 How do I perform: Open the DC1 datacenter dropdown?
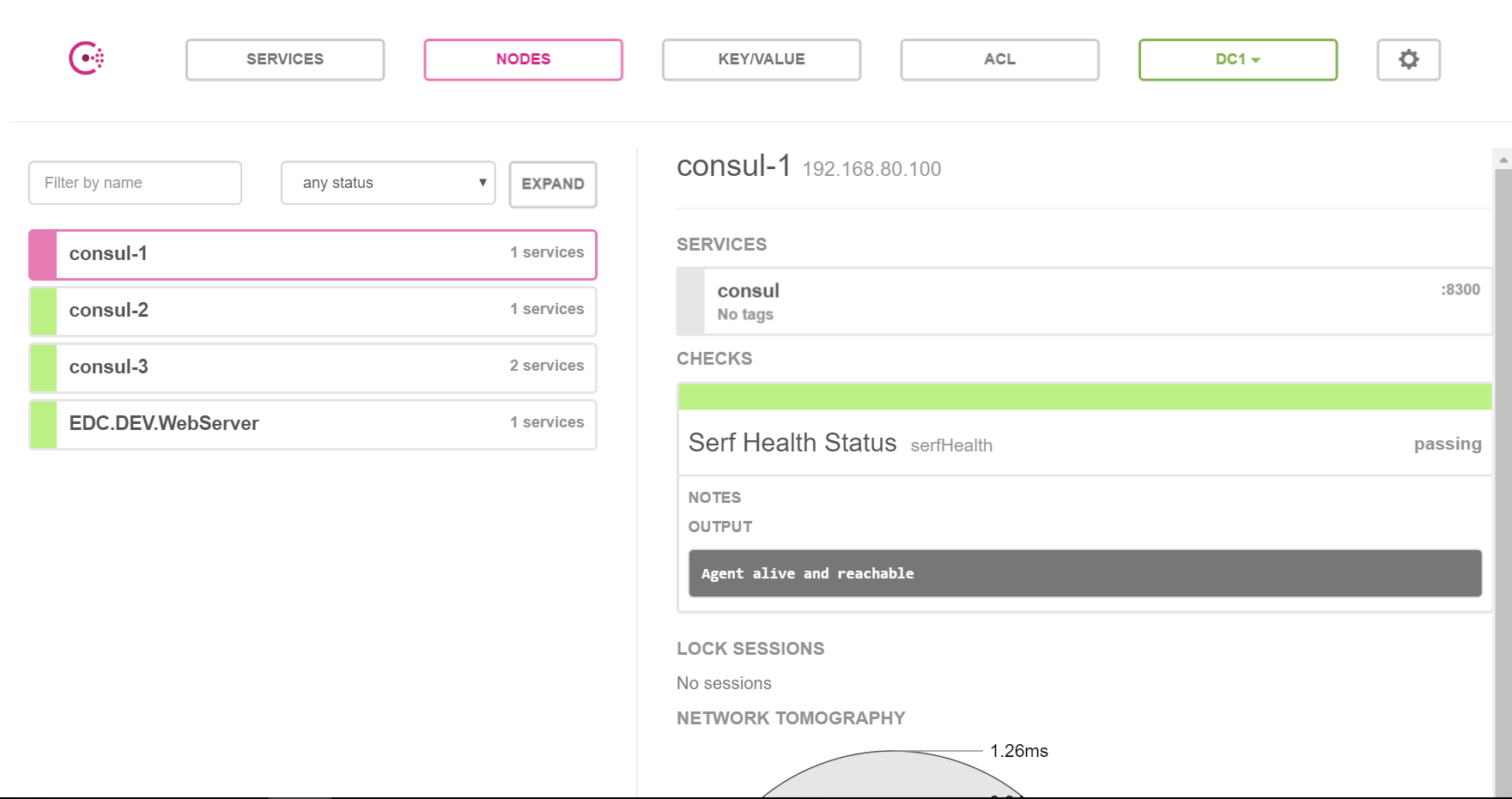[x=1237, y=59]
